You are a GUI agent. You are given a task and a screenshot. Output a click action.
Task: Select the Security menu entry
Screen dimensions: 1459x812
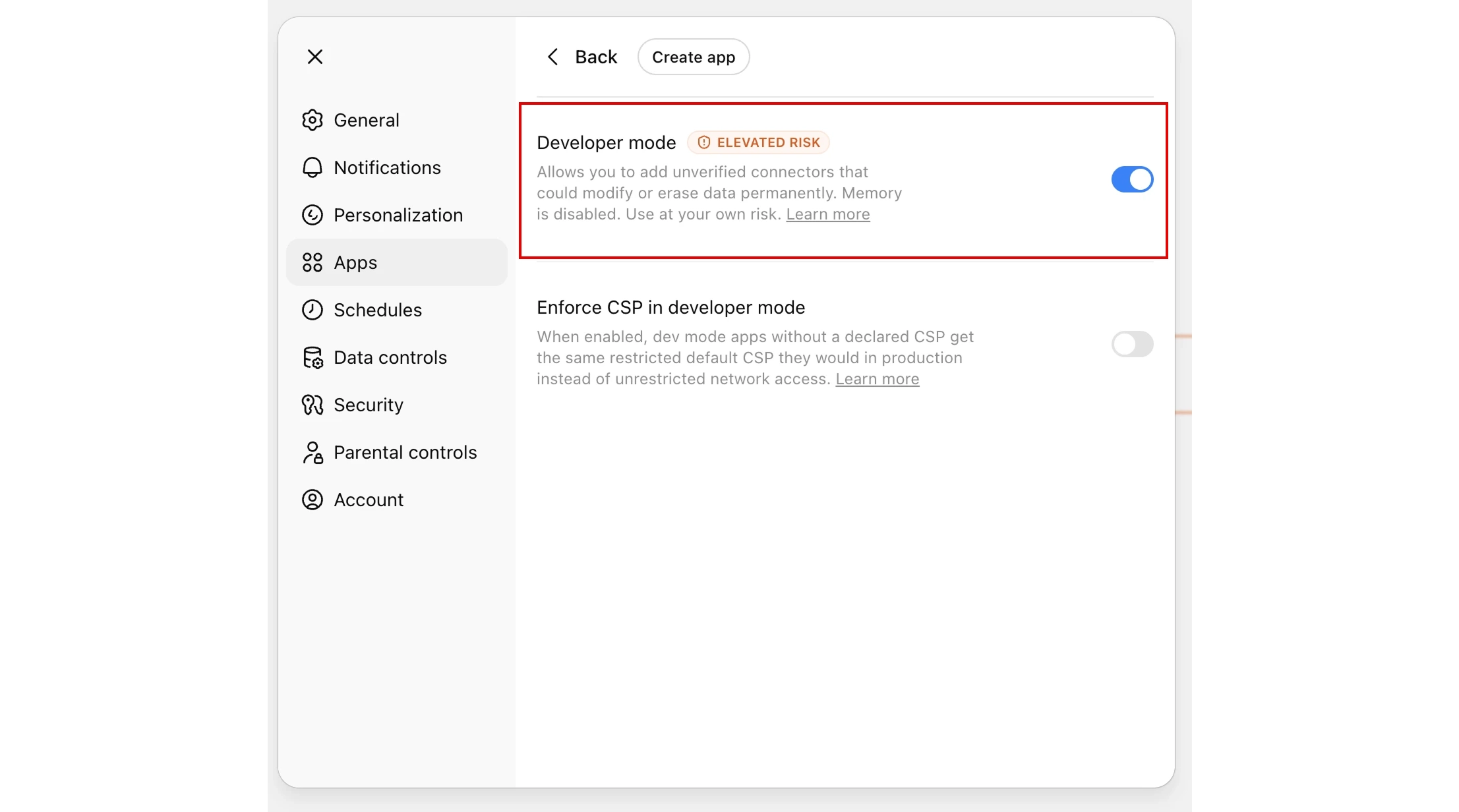[368, 405]
